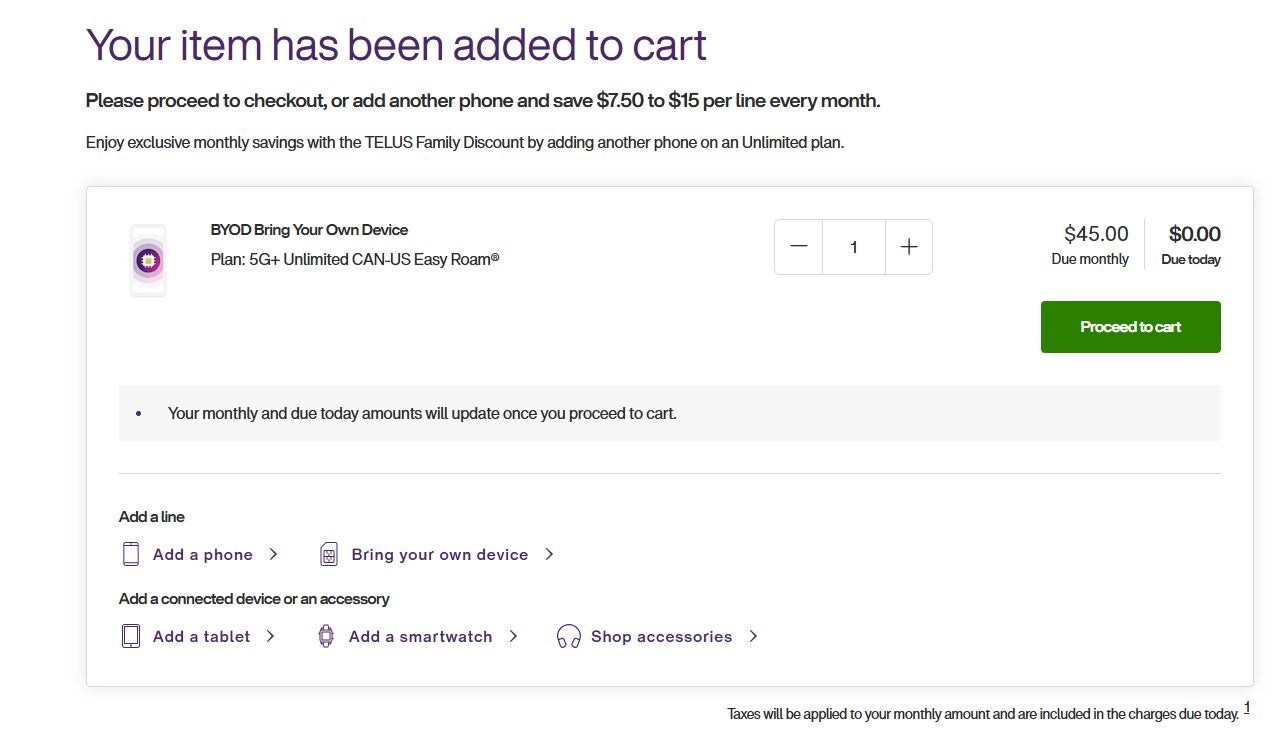Click the chevron after Shop accessories
Image resolution: width=1285 pixels, height=741 pixels.
pyautogui.click(x=753, y=636)
